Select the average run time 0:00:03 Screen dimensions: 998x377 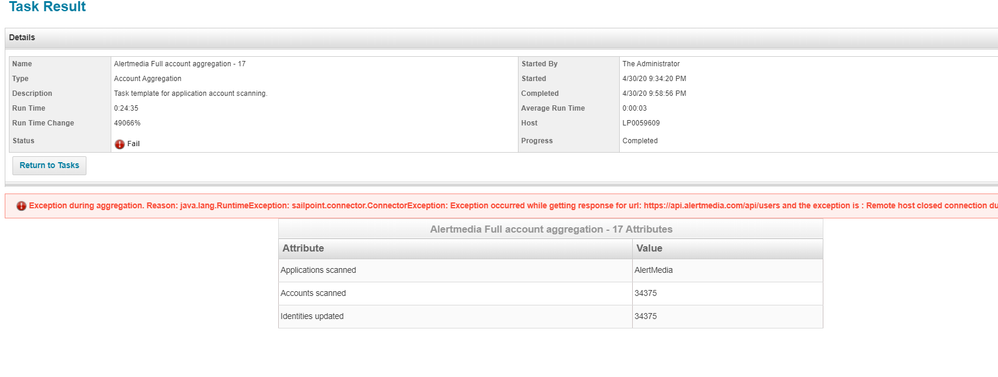pyautogui.click(x=635, y=108)
